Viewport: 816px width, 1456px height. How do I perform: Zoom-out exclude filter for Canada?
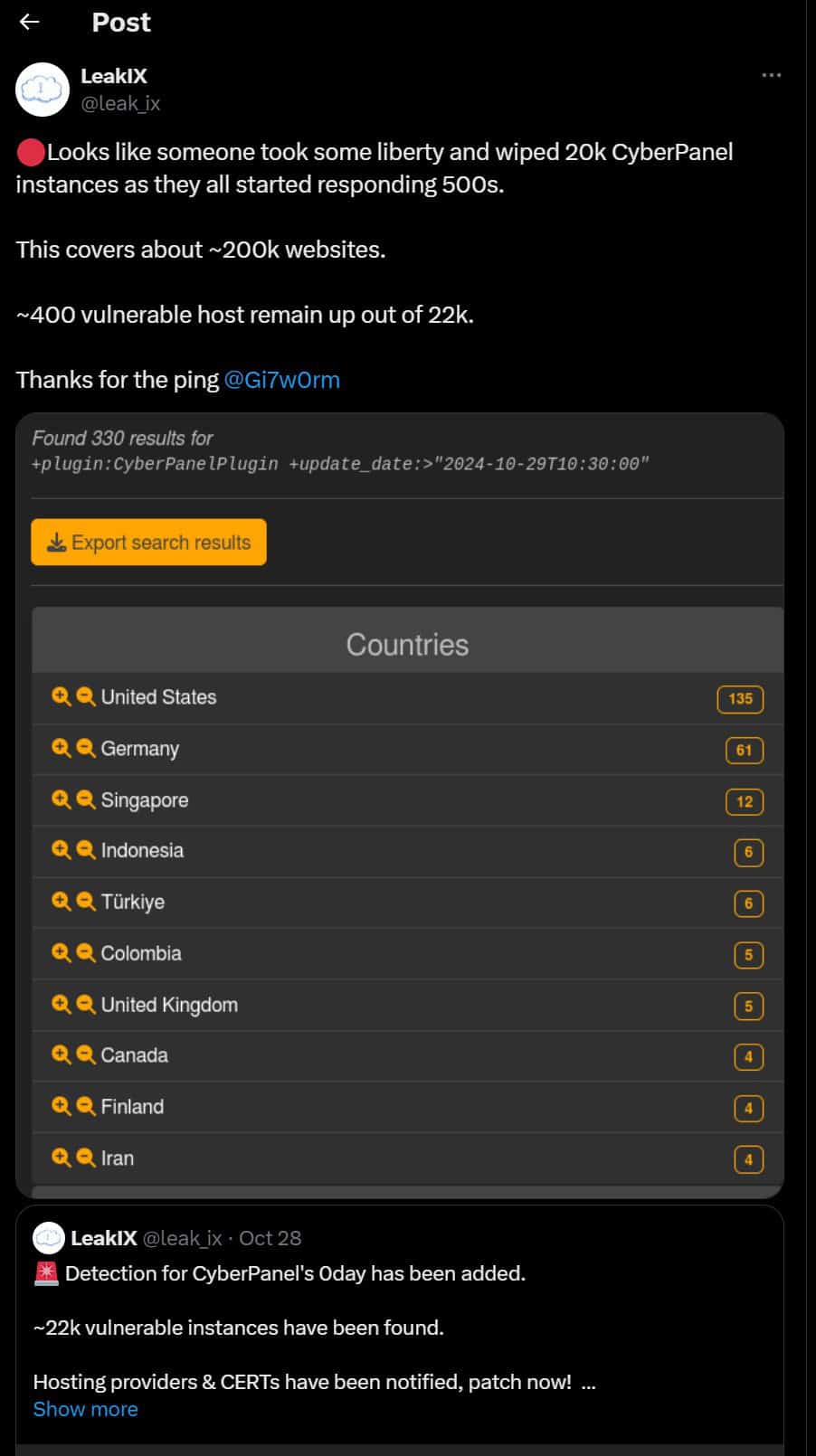tap(86, 1054)
